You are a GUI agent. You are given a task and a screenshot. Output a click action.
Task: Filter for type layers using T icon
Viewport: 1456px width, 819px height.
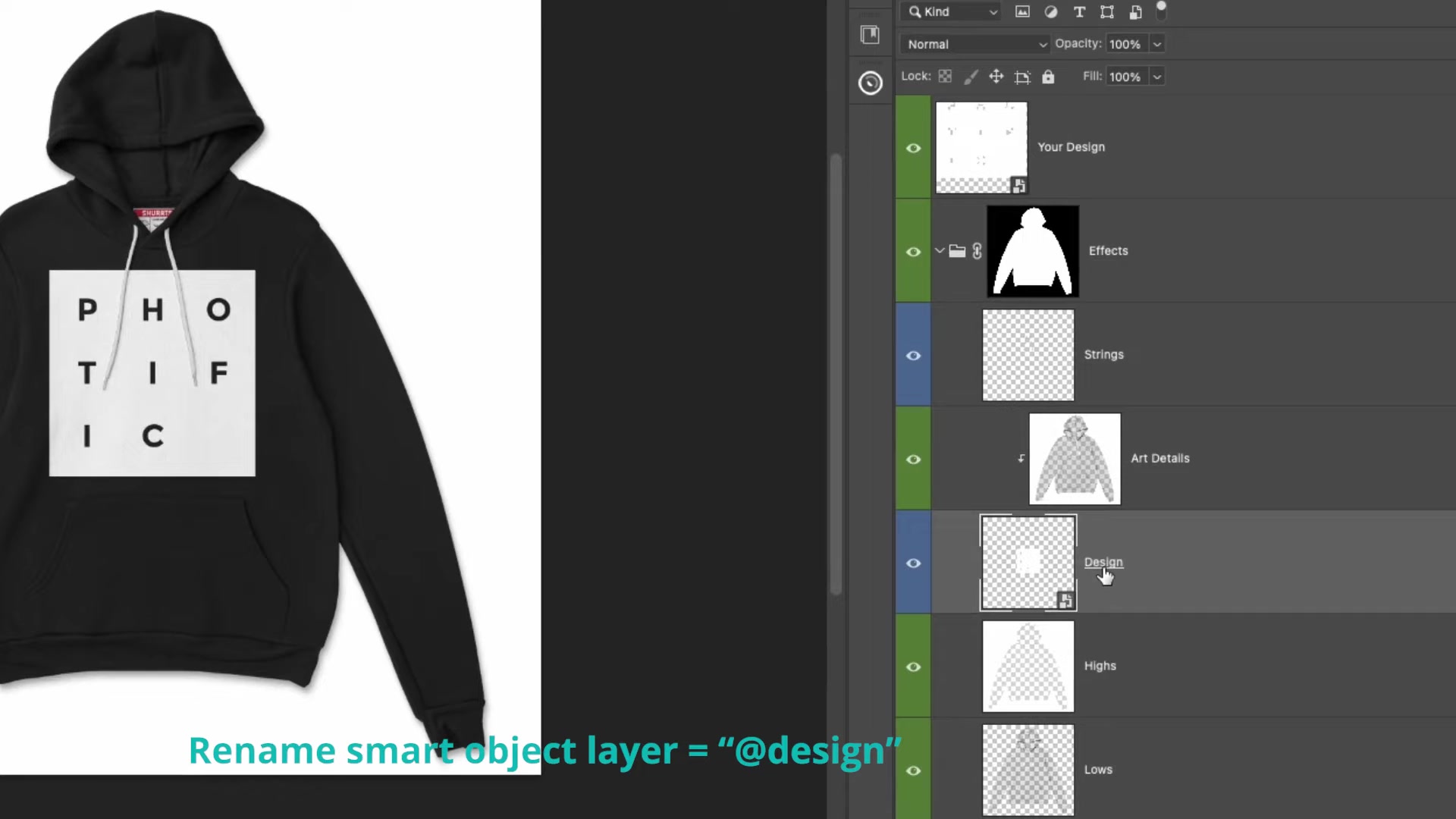1079,12
